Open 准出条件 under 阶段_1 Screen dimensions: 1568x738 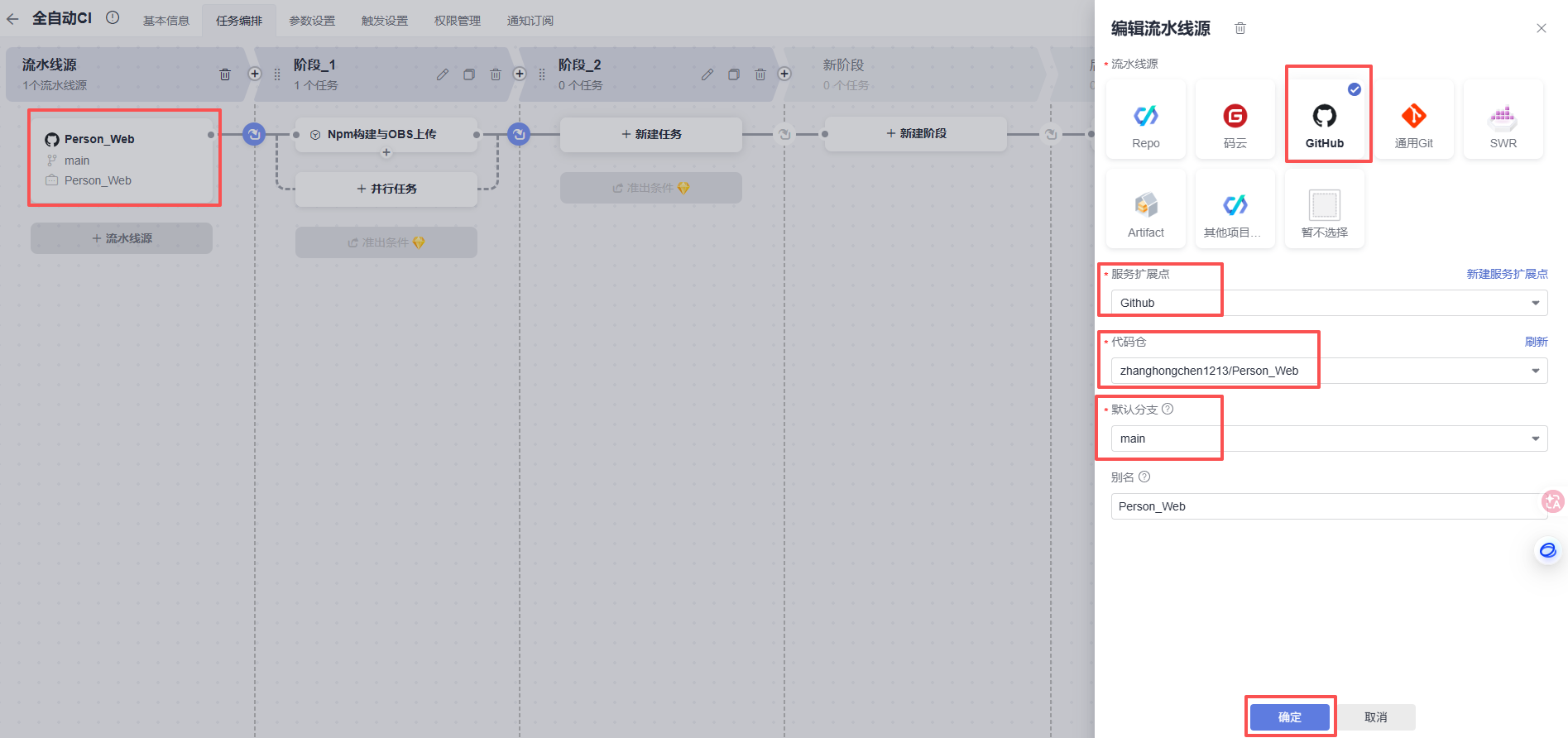coord(386,242)
